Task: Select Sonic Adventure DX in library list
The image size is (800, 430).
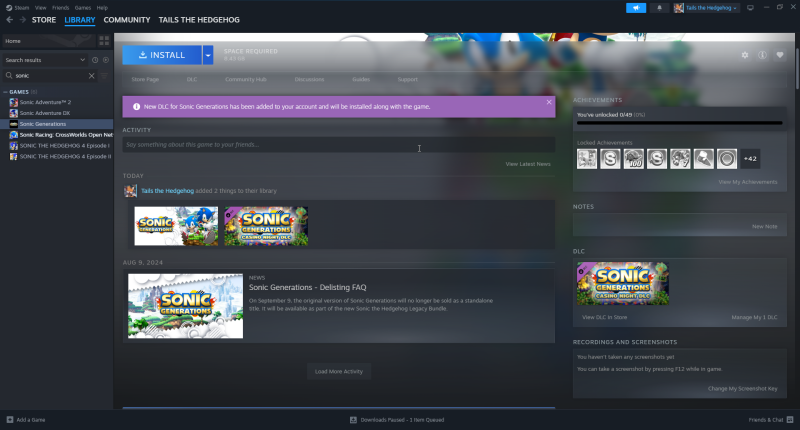Action: (56, 113)
